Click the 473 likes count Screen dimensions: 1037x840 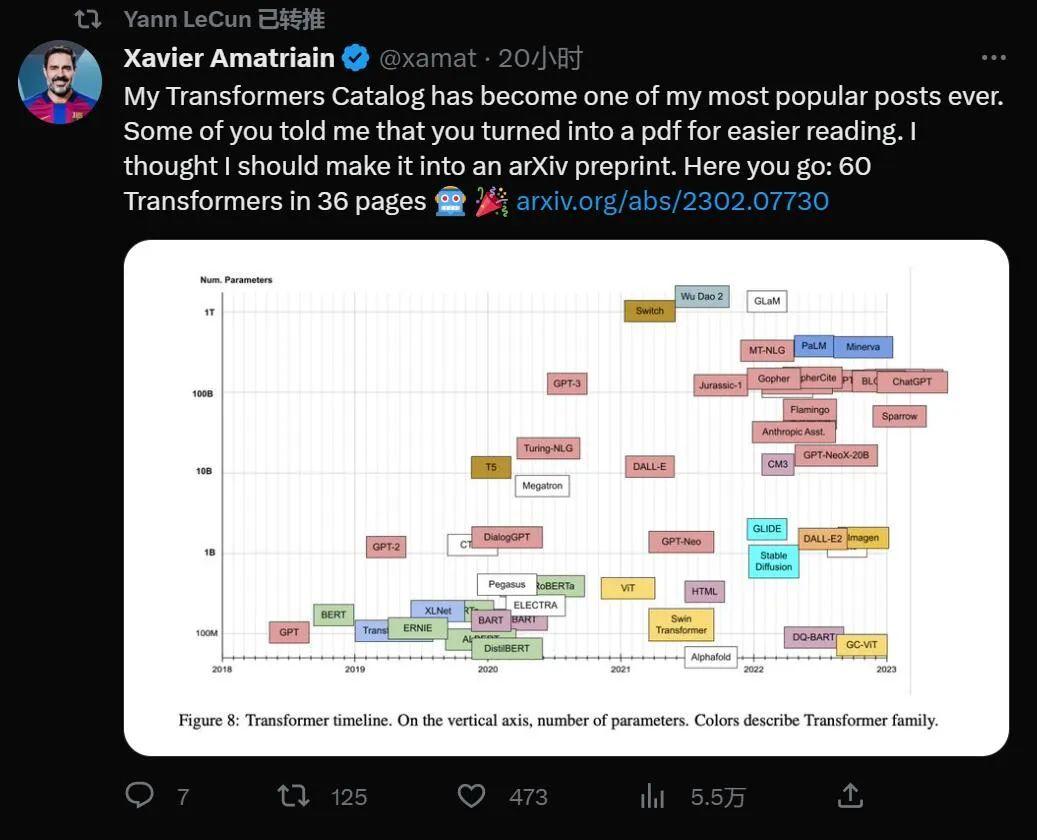[x=528, y=796]
